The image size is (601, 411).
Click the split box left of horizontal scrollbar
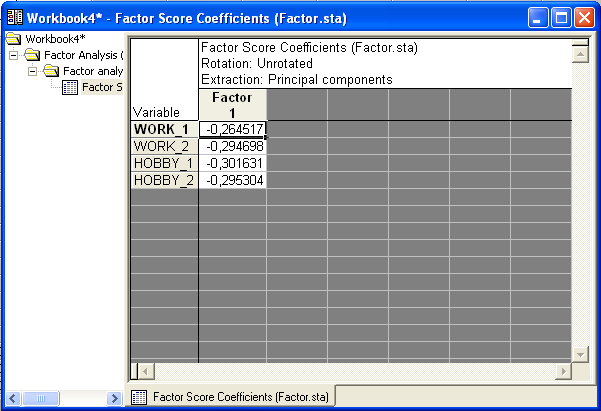point(134,371)
